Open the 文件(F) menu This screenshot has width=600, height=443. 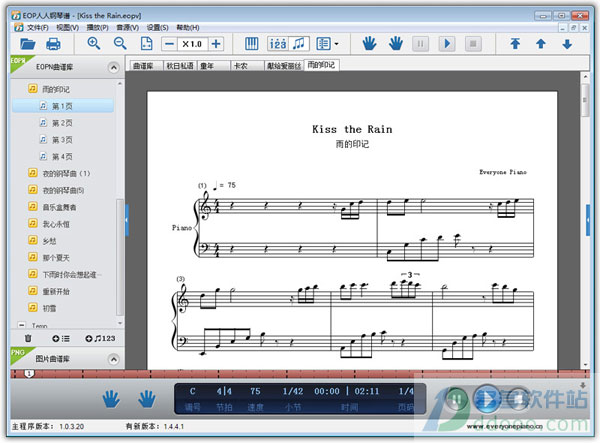[x=38, y=28]
